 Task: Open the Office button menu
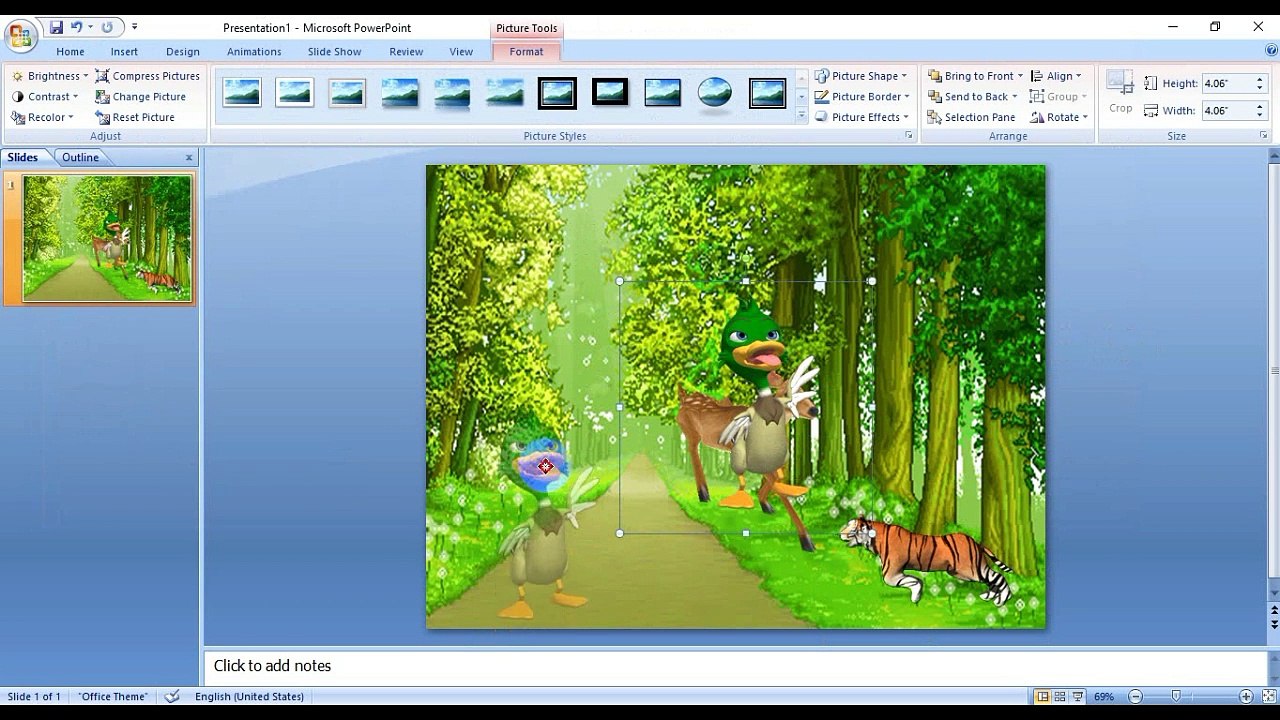(x=20, y=37)
